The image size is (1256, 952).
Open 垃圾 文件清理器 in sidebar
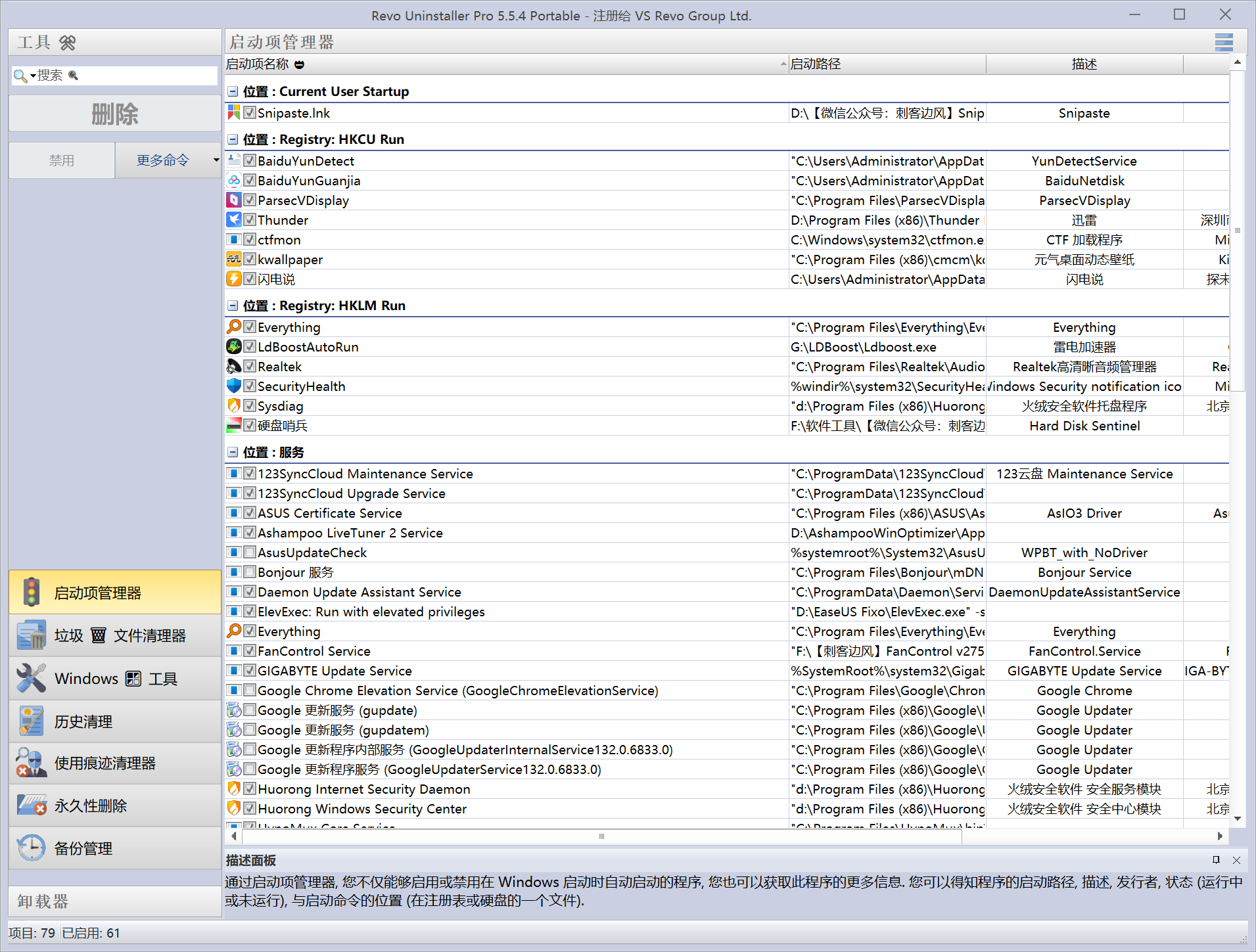click(115, 635)
